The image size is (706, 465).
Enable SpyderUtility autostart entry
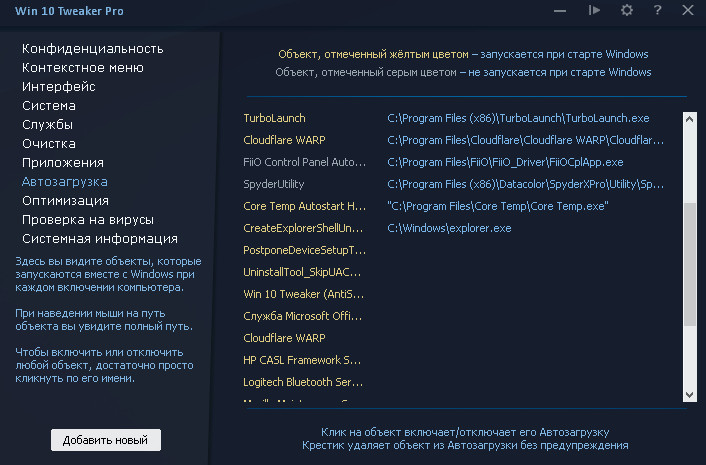point(274,184)
